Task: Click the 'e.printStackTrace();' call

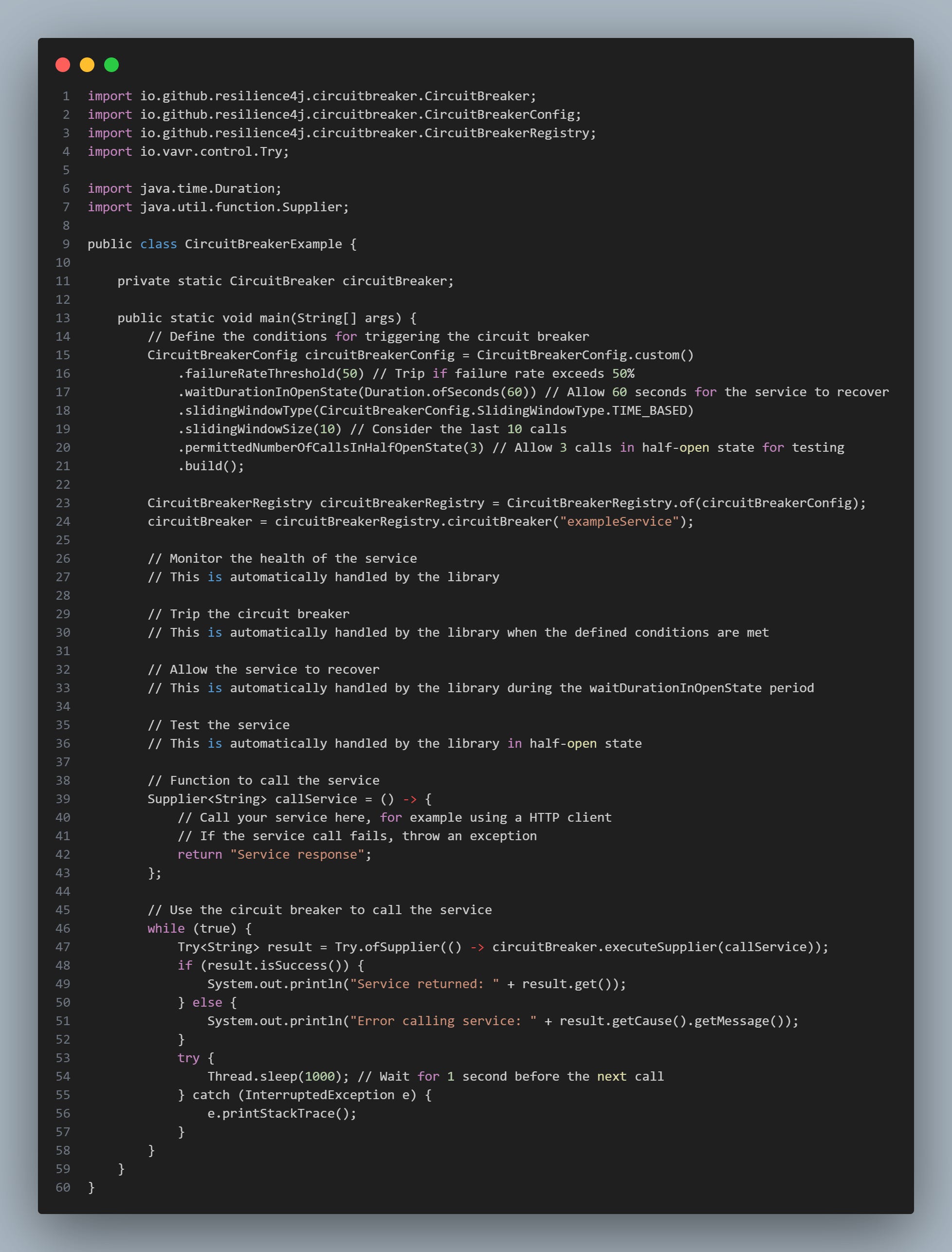Action: coord(282,1114)
